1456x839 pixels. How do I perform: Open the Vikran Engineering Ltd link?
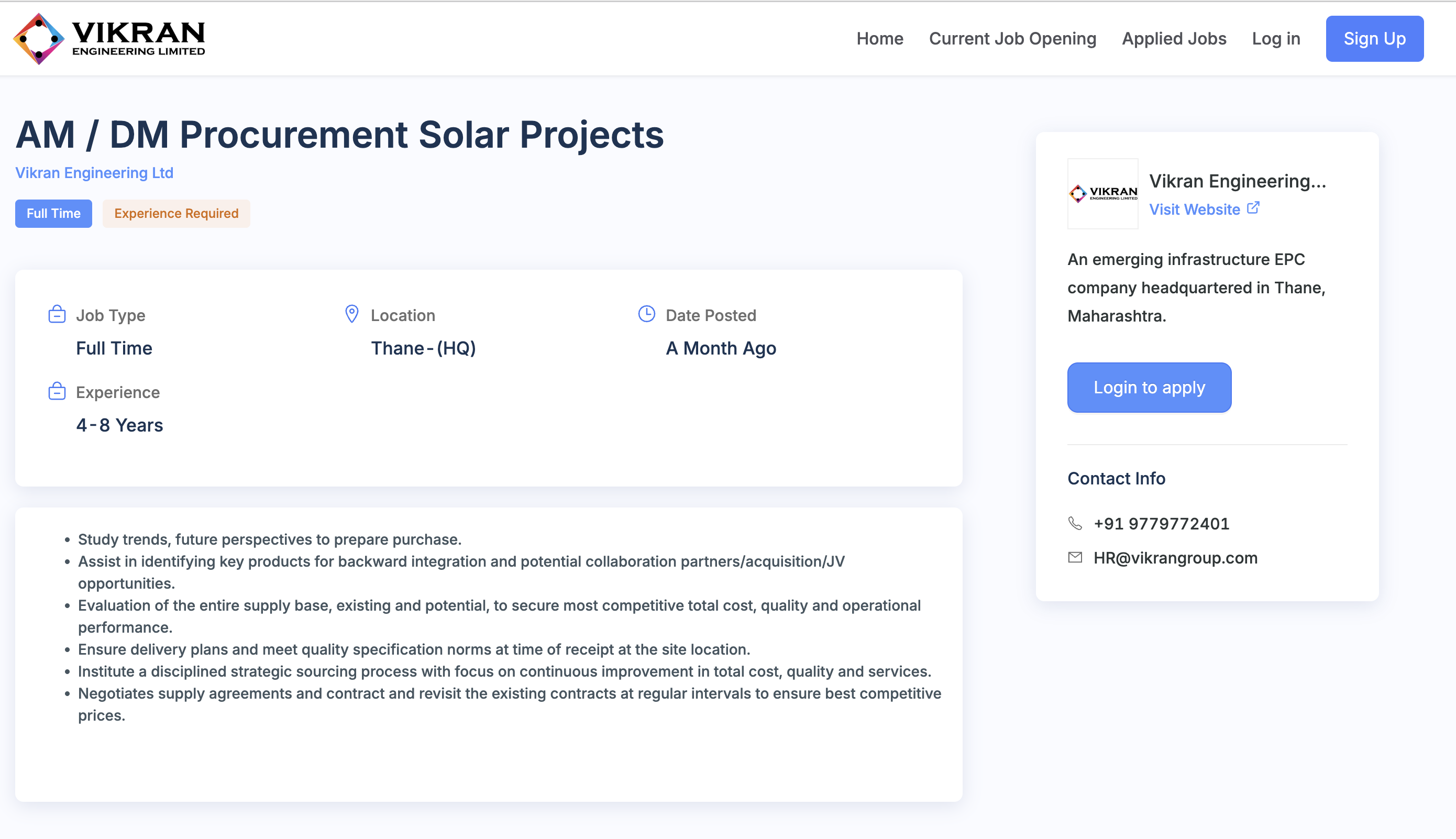[x=94, y=172]
